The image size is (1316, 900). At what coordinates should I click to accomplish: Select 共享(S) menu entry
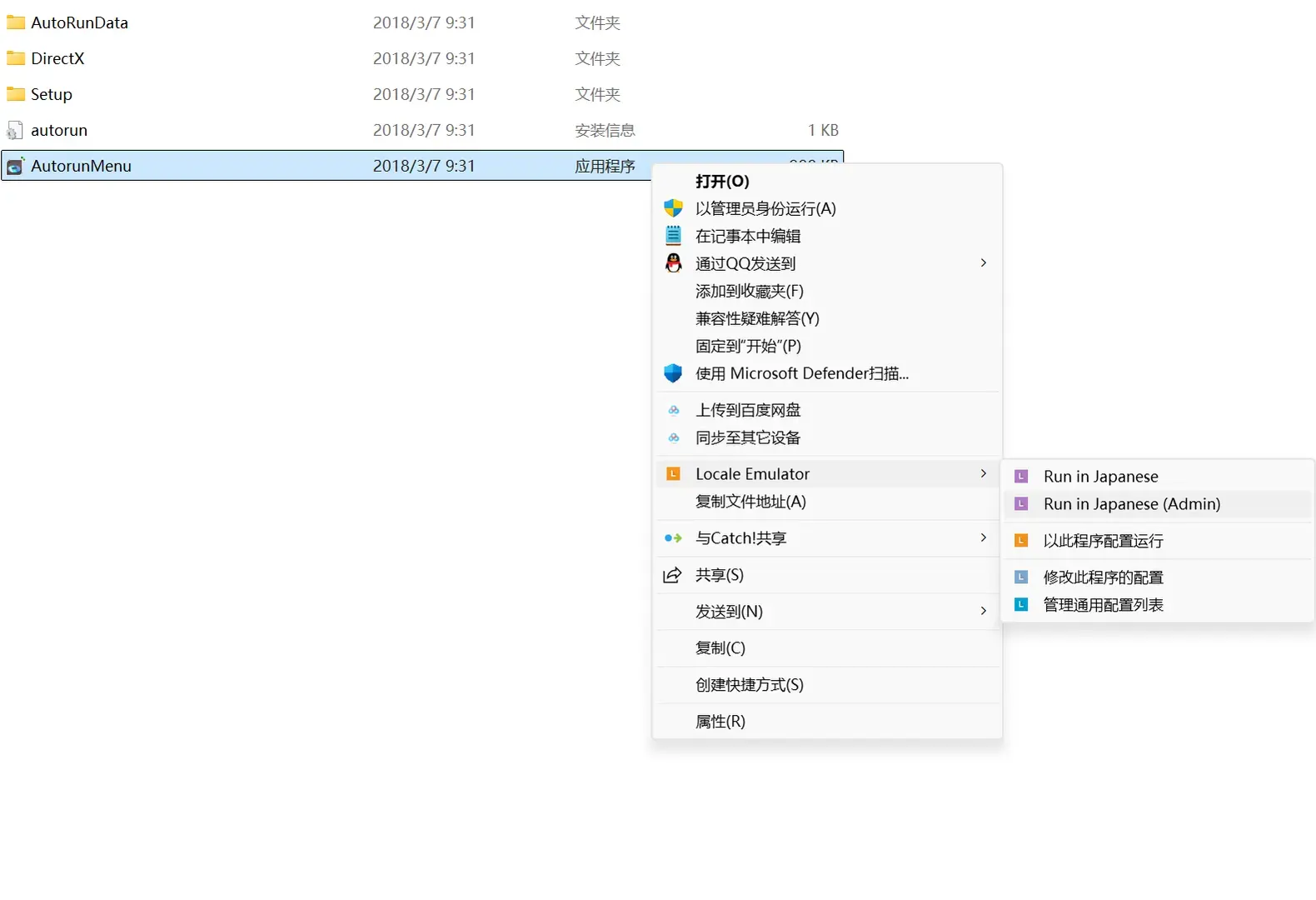(x=827, y=575)
